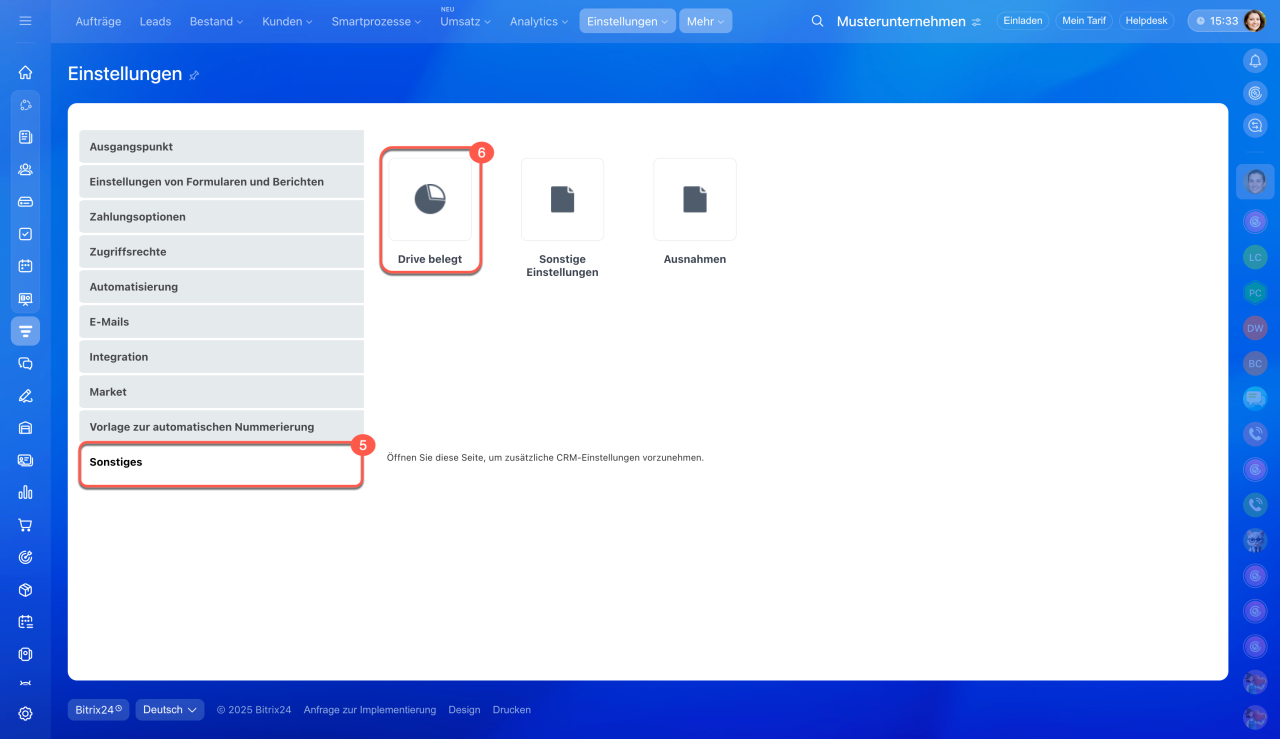Image resolution: width=1280 pixels, height=739 pixels.
Task: Open the chat bubbles sidebar icon
Action: click(x=25, y=363)
